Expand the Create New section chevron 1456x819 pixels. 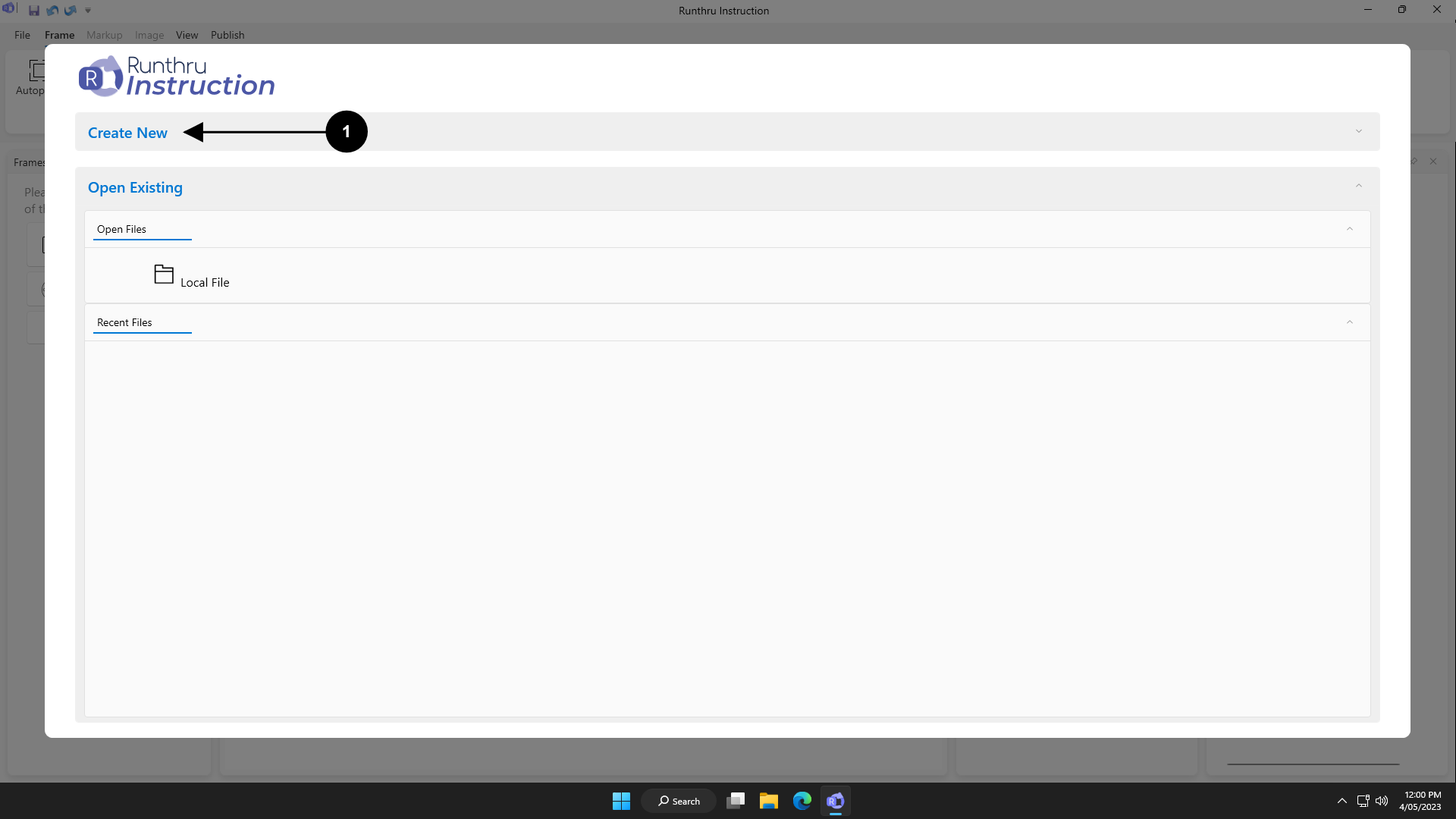[1358, 132]
